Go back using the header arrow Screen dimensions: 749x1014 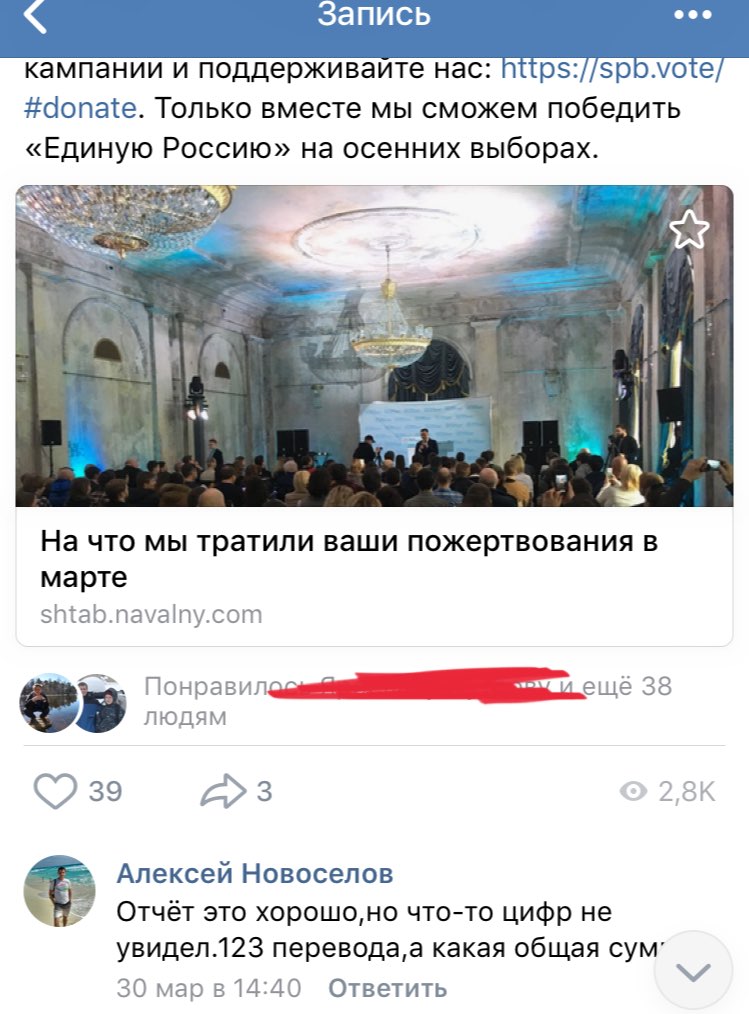point(35,16)
